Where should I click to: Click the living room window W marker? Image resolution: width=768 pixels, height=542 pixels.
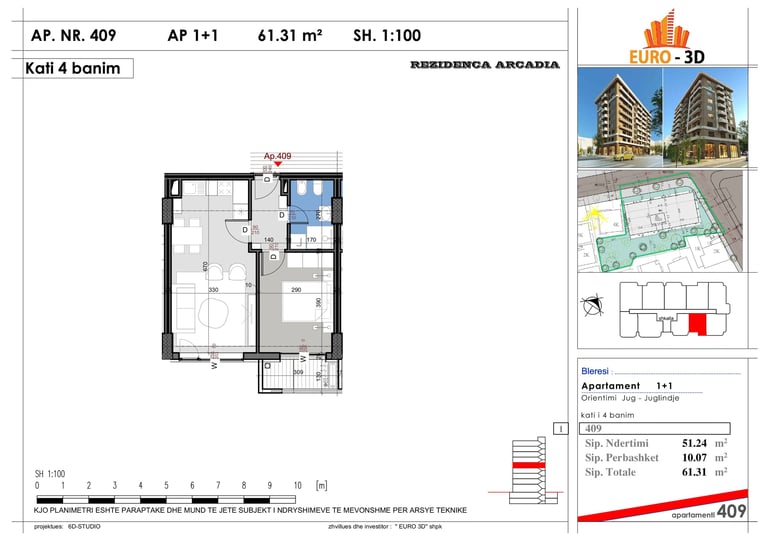(214, 365)
